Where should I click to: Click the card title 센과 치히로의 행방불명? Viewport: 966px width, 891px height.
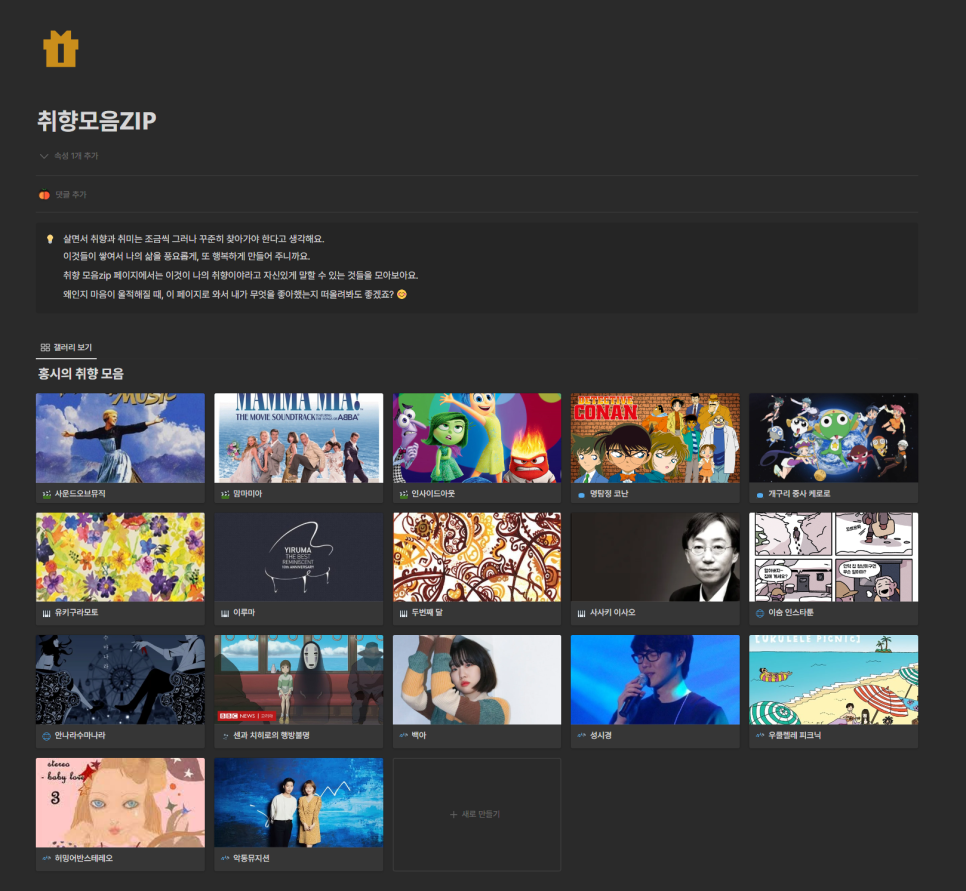point(271,736)
